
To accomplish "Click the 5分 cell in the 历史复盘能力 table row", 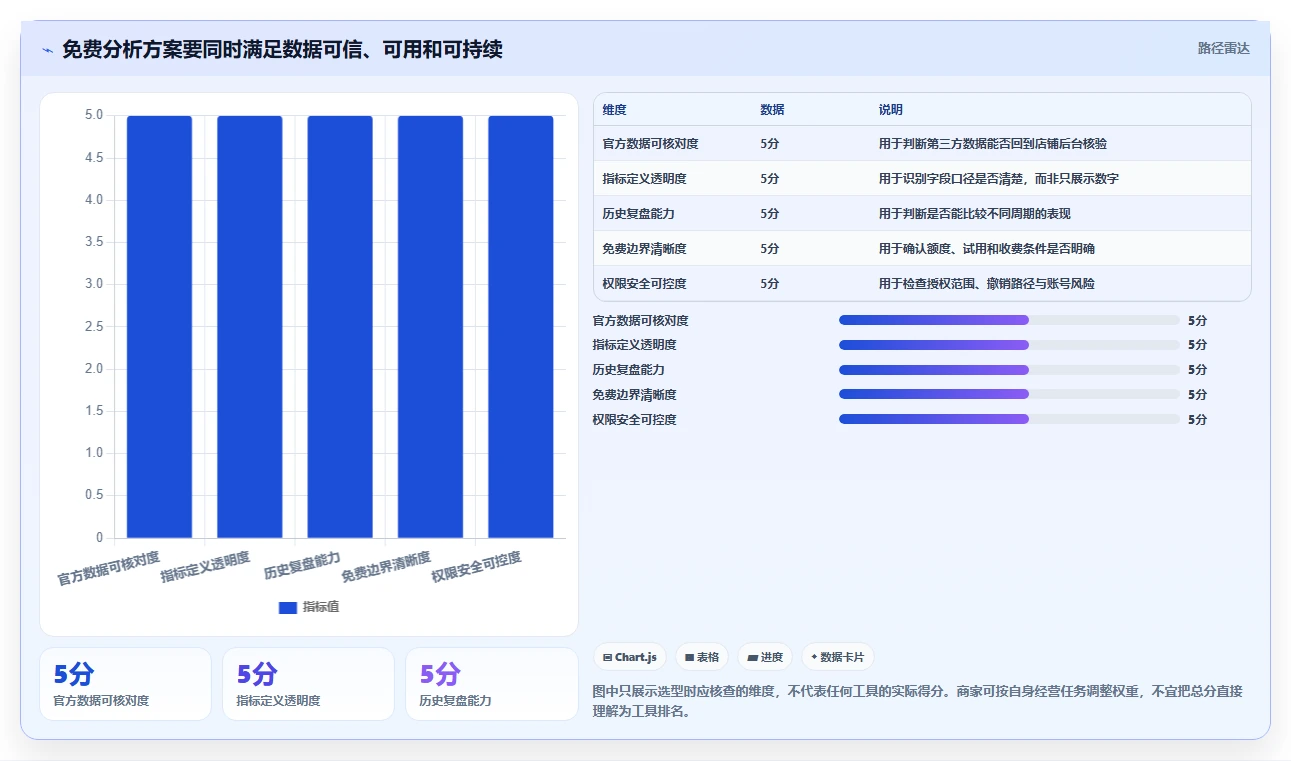I will pyautogui.click(x=769, y=214).
